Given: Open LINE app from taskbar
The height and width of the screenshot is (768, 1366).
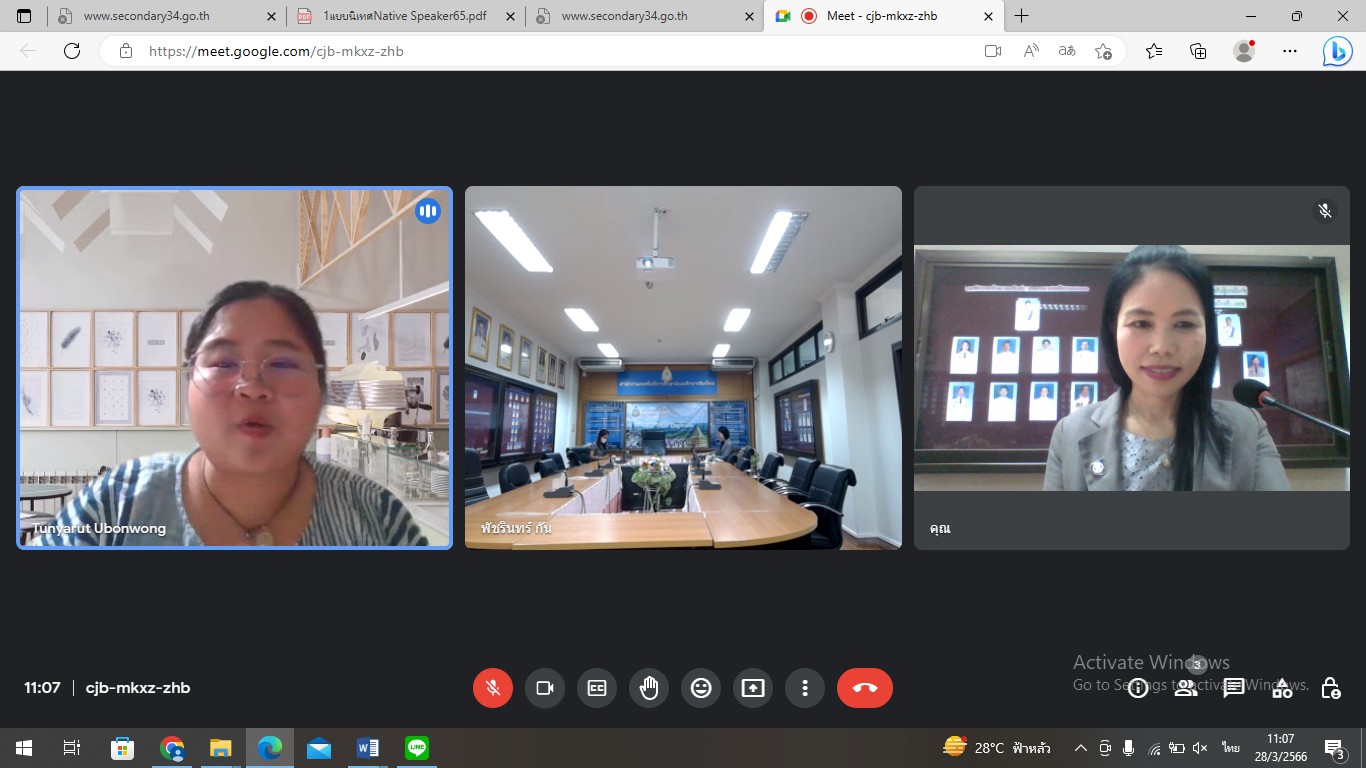Looking at the screenshot, I should click(x=416, y=748).
